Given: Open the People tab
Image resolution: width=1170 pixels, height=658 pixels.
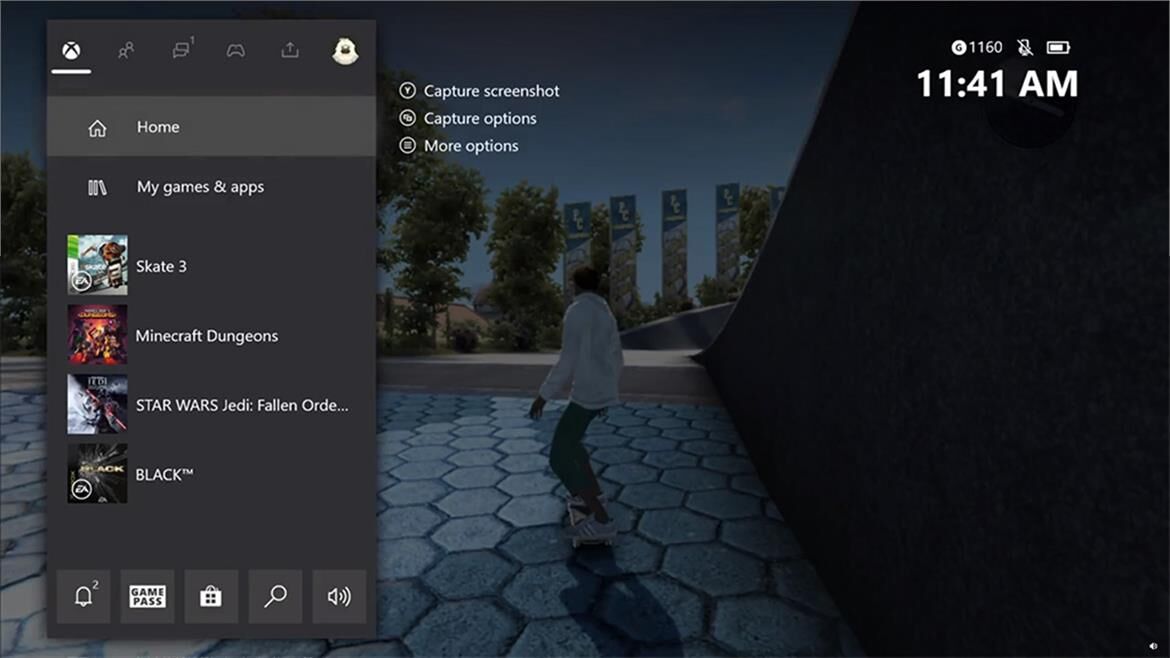Looking at the screenshot, I should 126,51.
